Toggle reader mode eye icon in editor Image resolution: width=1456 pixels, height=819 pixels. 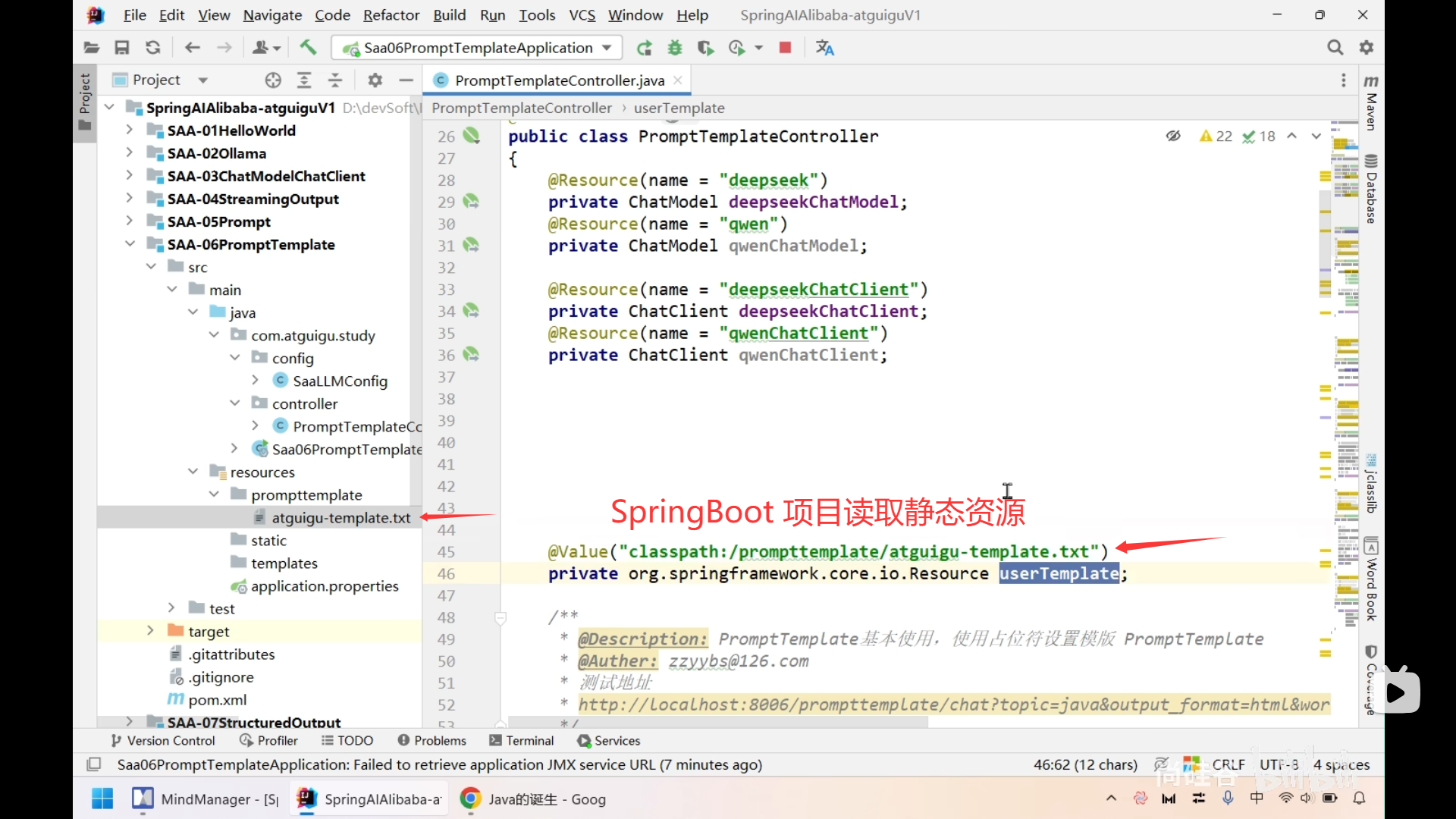[1173, 136]
